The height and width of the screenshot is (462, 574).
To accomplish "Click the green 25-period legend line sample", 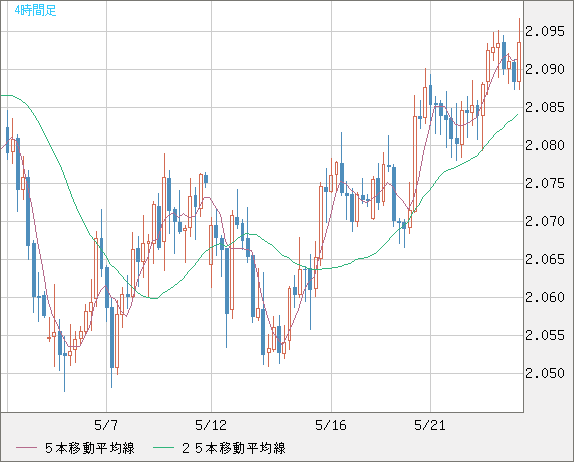I will click(x=163, y=448).
